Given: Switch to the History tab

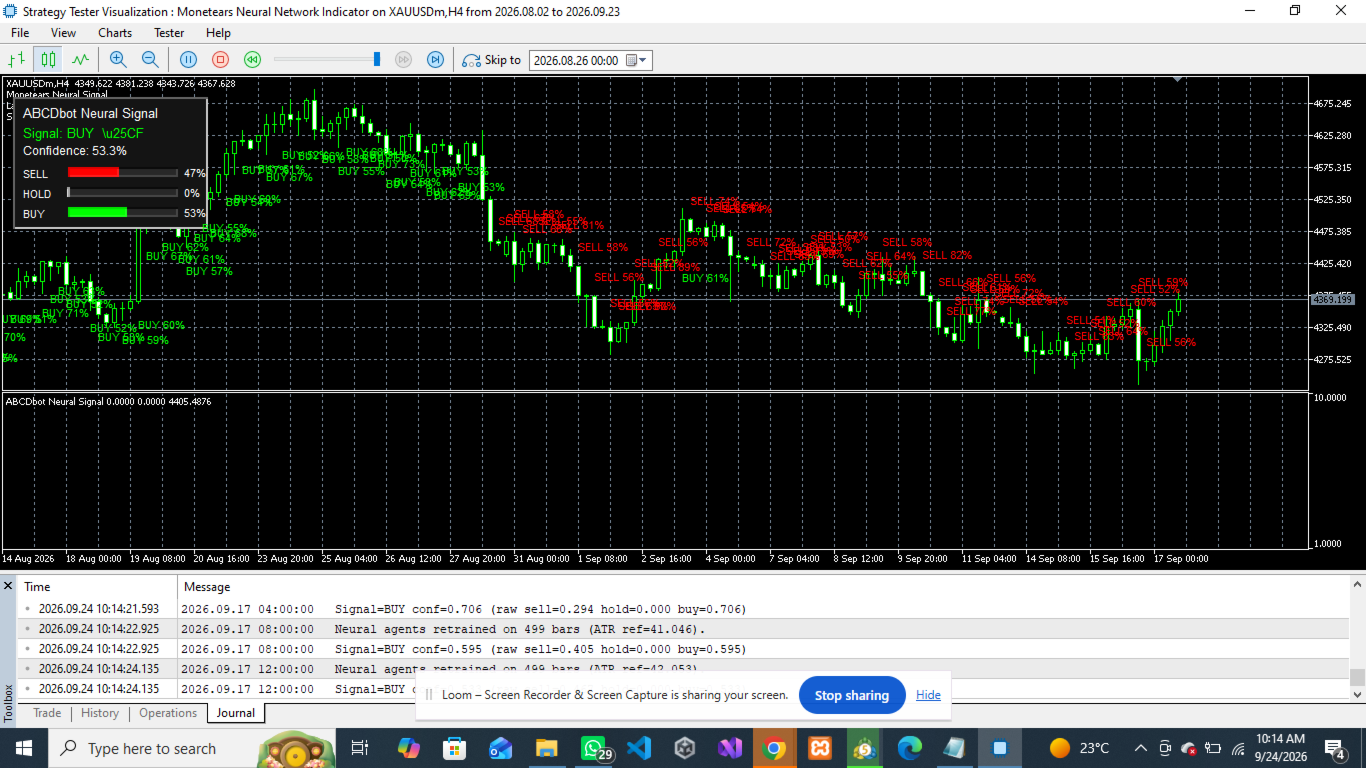Looking at the screenshot, I should point(100,713).
